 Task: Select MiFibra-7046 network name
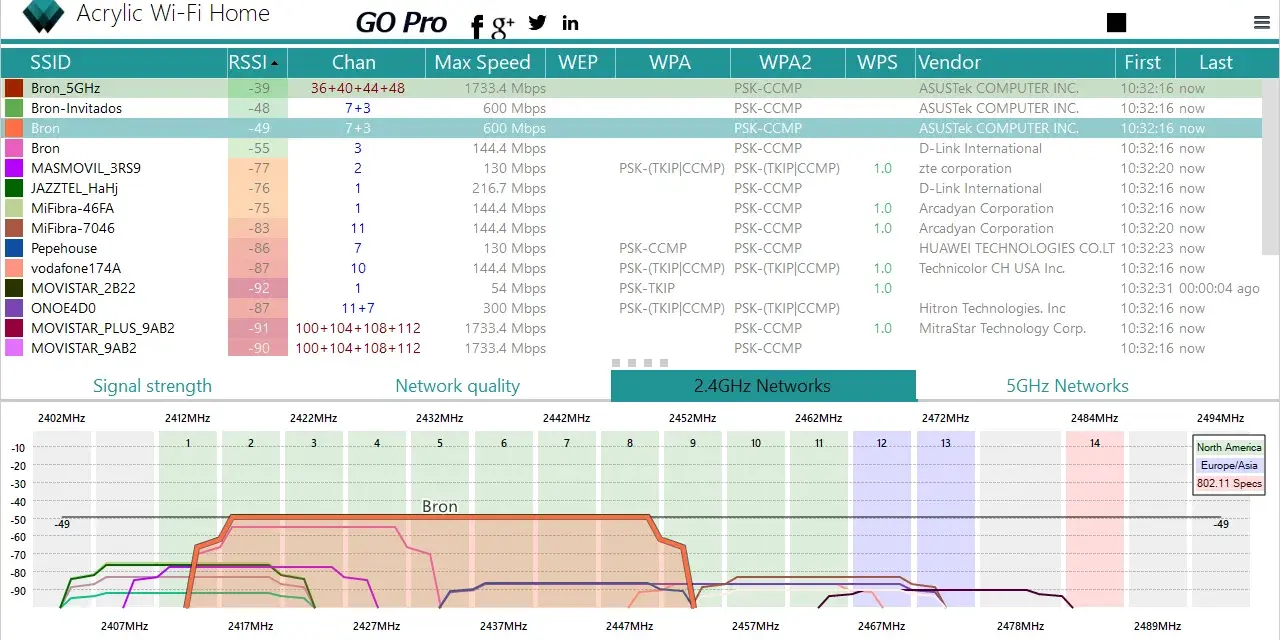(x=73, y=228)
